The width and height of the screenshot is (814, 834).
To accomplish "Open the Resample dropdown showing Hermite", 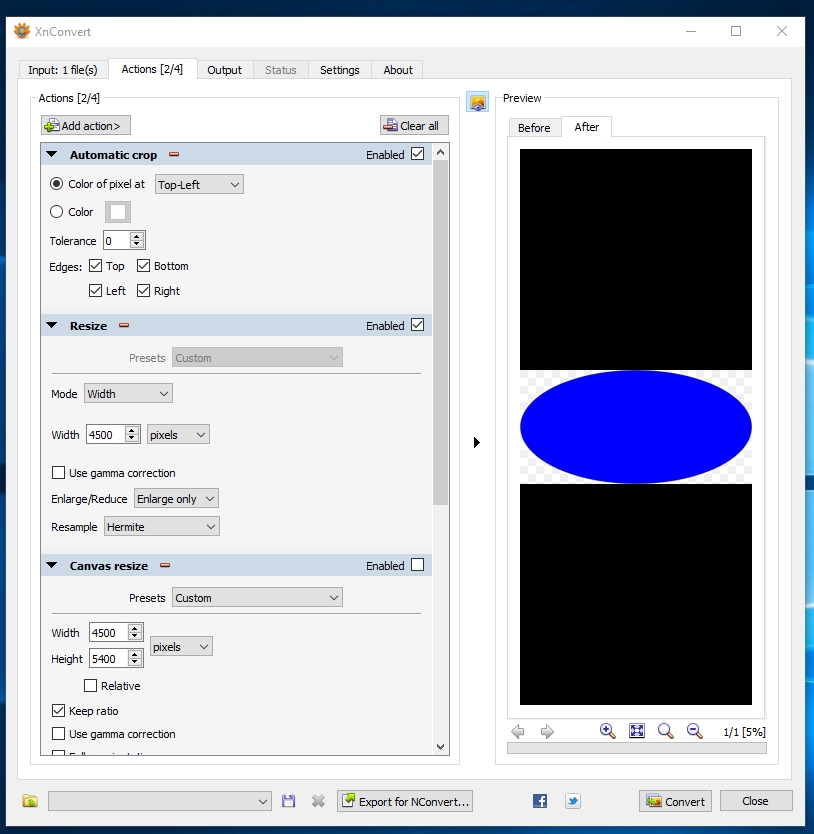I will pyautogui.click(x=162, y=527).
